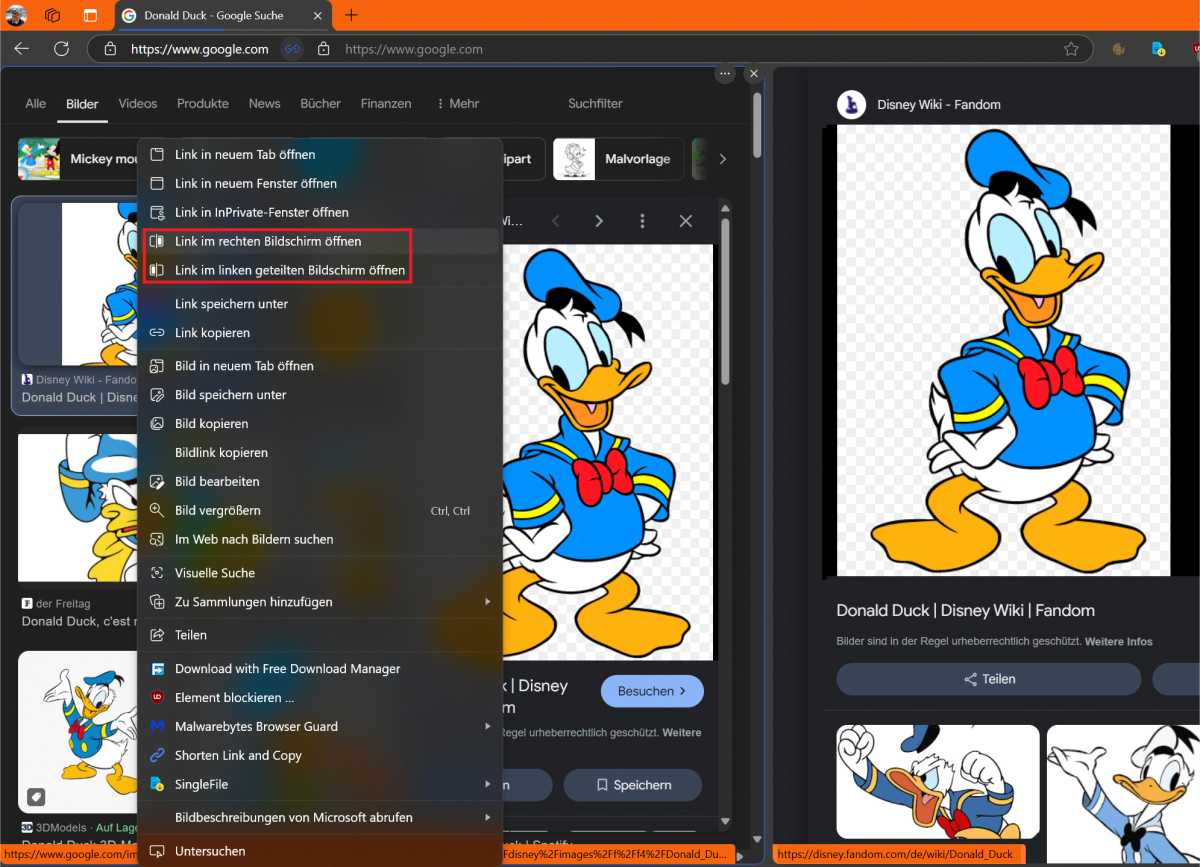The height and width of the screenshot is (867, 1200).
Task: Click the Weitere Infos link
Action: coord(1120,641)
